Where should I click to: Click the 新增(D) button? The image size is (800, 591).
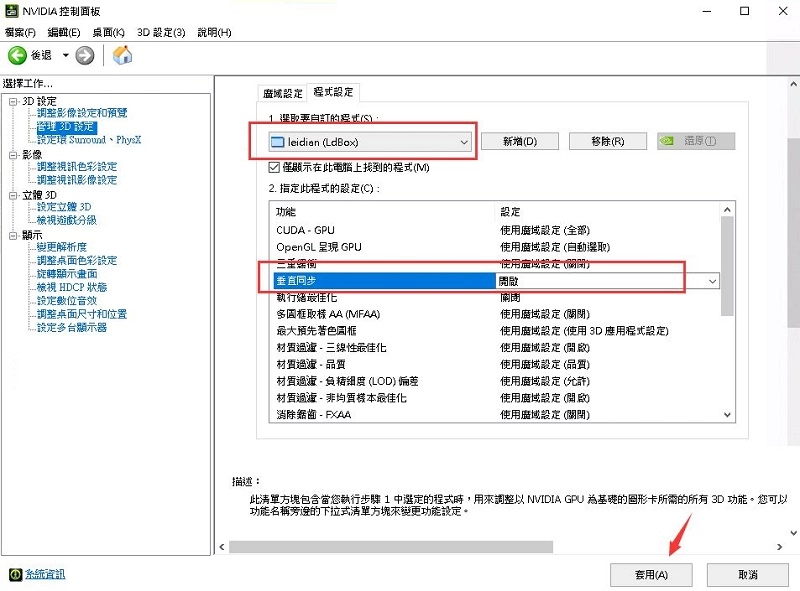[517, 141]
